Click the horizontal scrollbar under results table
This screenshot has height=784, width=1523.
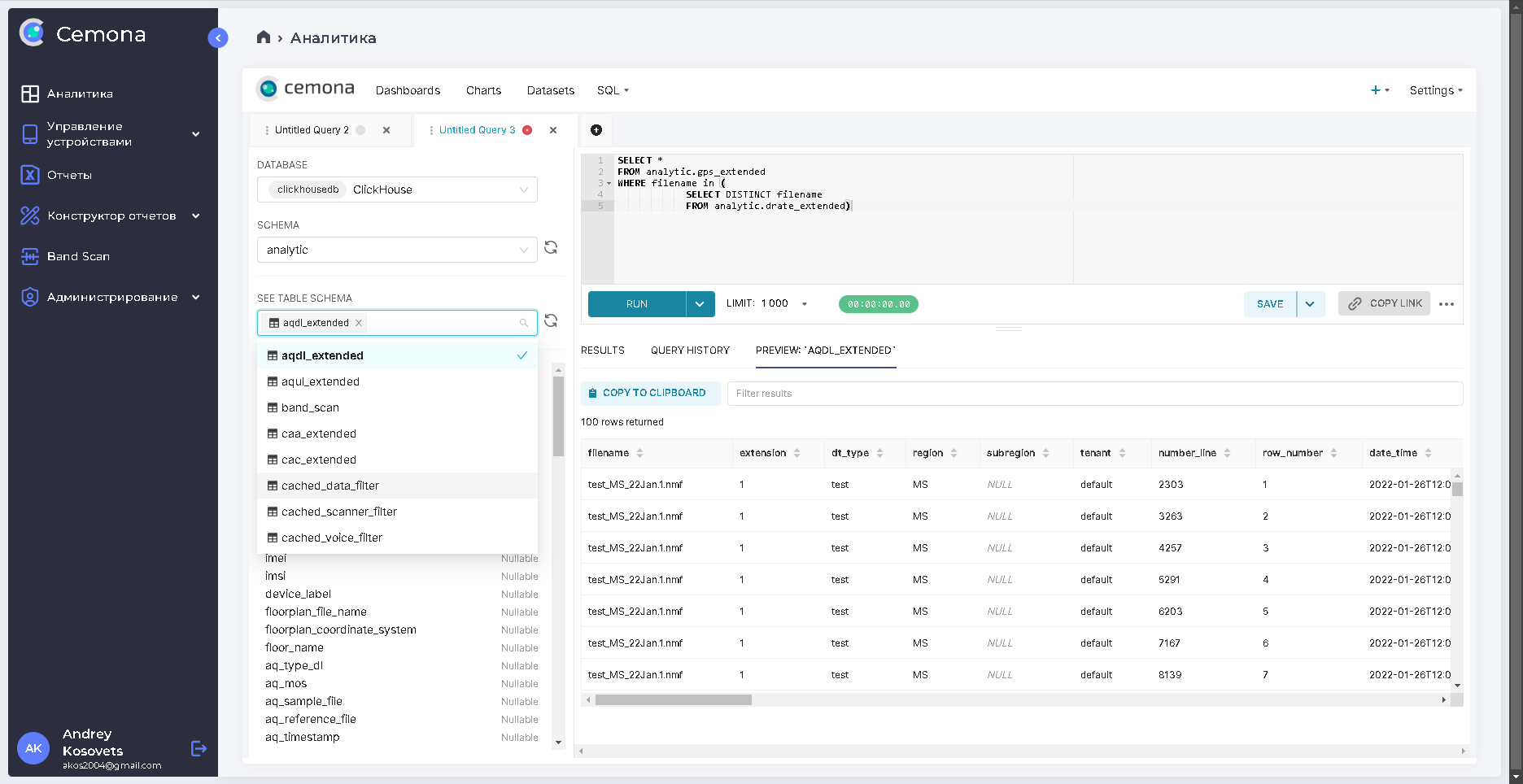tap(674, 700)
